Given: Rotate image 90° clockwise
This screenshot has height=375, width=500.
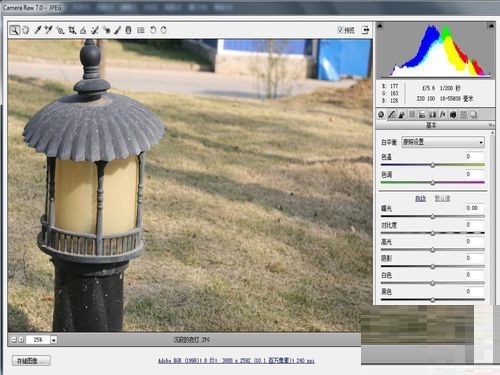Looking at the screenshot, I should point(164,30).
